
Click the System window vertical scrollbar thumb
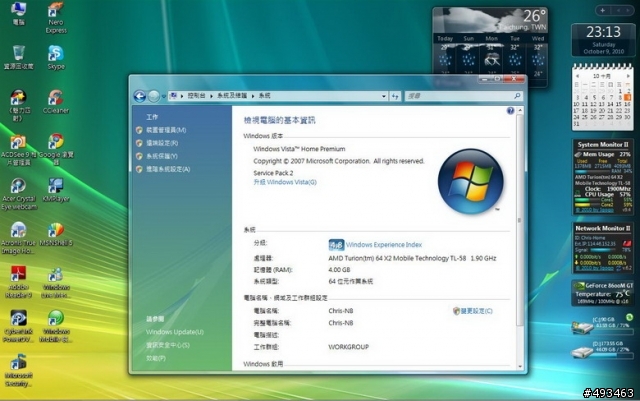(x=520, y=221)
